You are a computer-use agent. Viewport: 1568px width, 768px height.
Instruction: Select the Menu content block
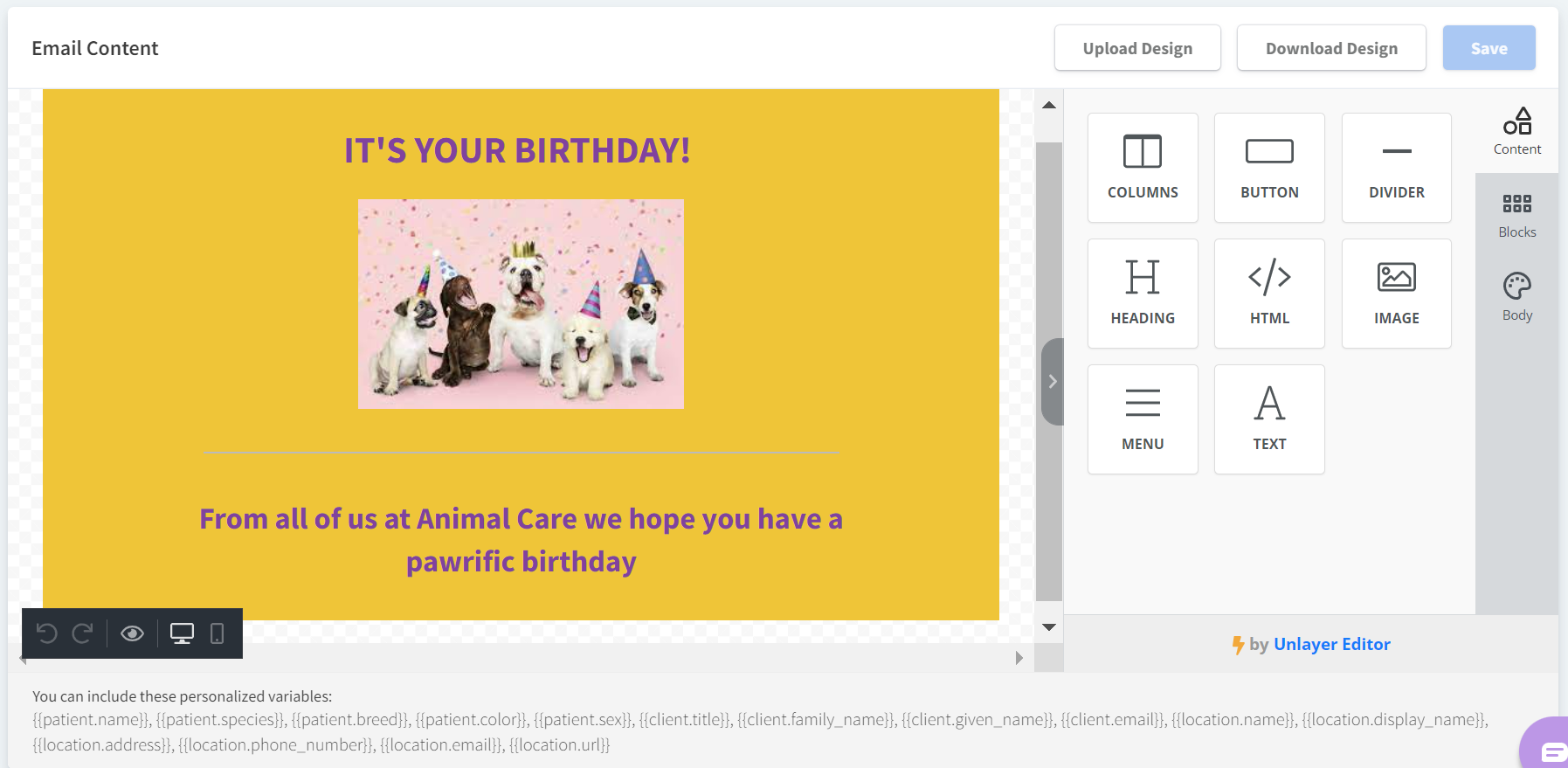1143,419
